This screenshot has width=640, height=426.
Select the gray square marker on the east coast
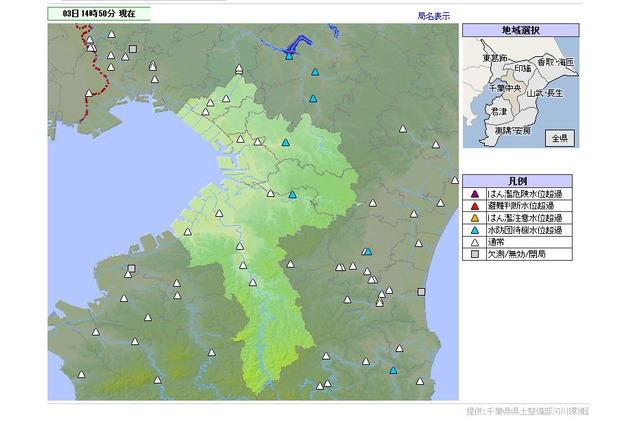pyautogui.click(x=421, y=292)
